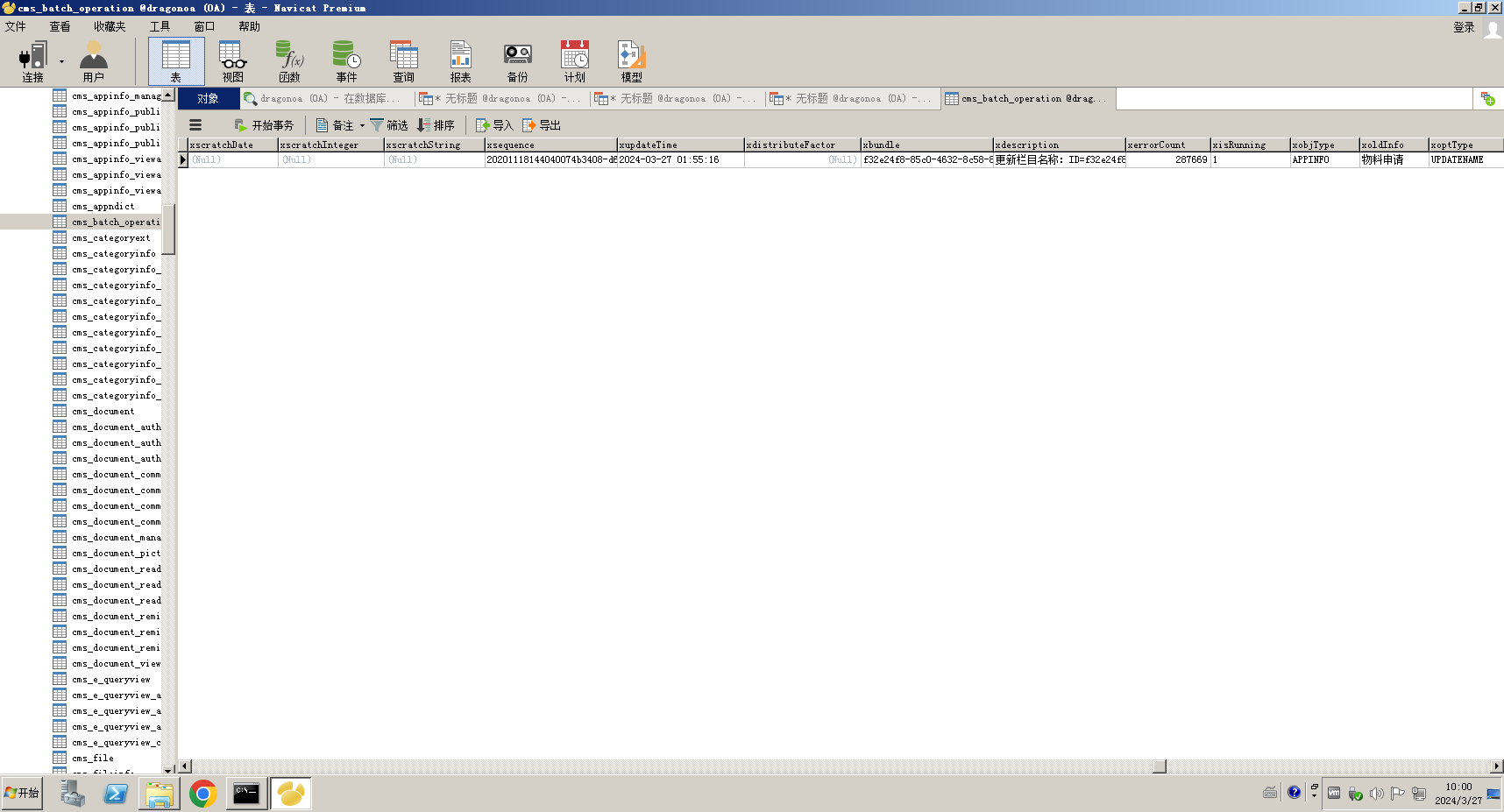Screen dimensions: 1504x812
Task: Expand the 连接 connection dropdown arrow
Action: click(x=61, y=61)
